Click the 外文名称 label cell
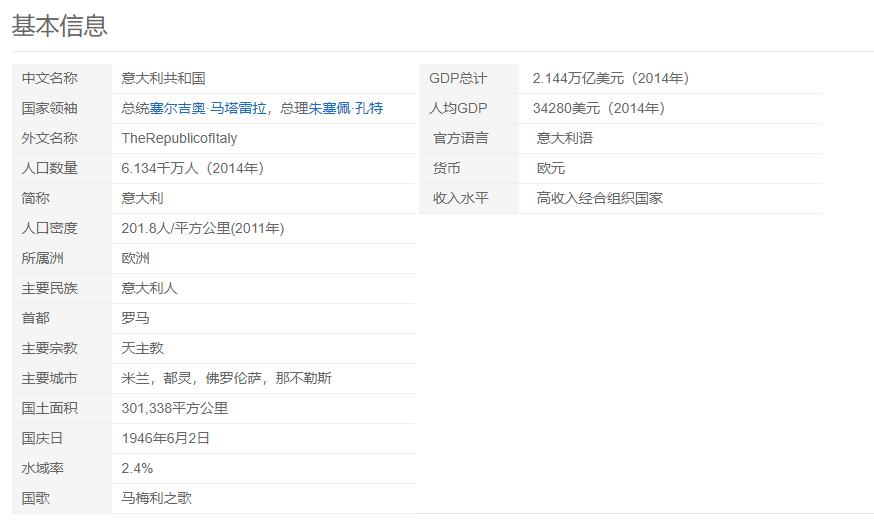Viewport: 874px width, 524px height. pyautogui.click(x=62, y=138)
